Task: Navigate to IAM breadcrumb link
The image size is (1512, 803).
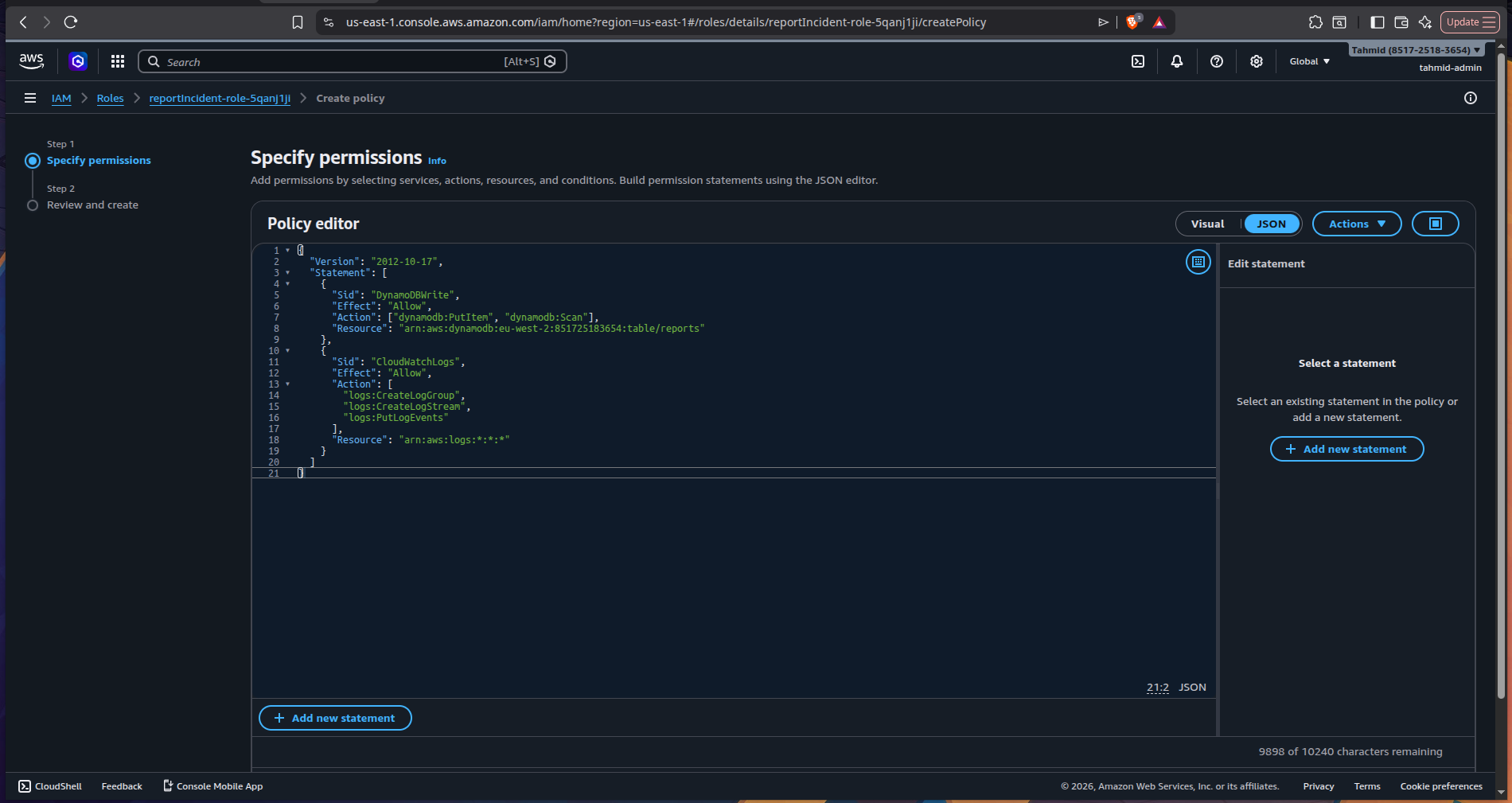Action: tap(61, 98)
